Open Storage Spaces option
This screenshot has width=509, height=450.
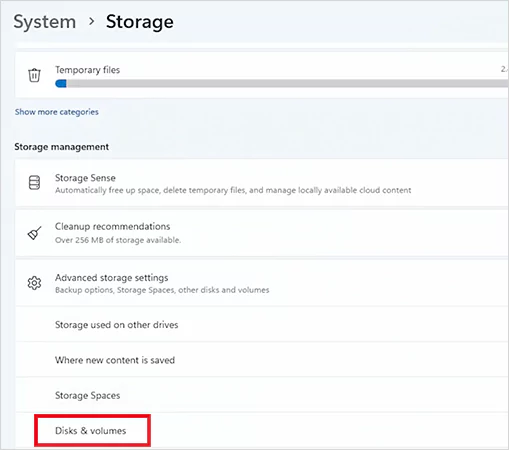point(262,395)
